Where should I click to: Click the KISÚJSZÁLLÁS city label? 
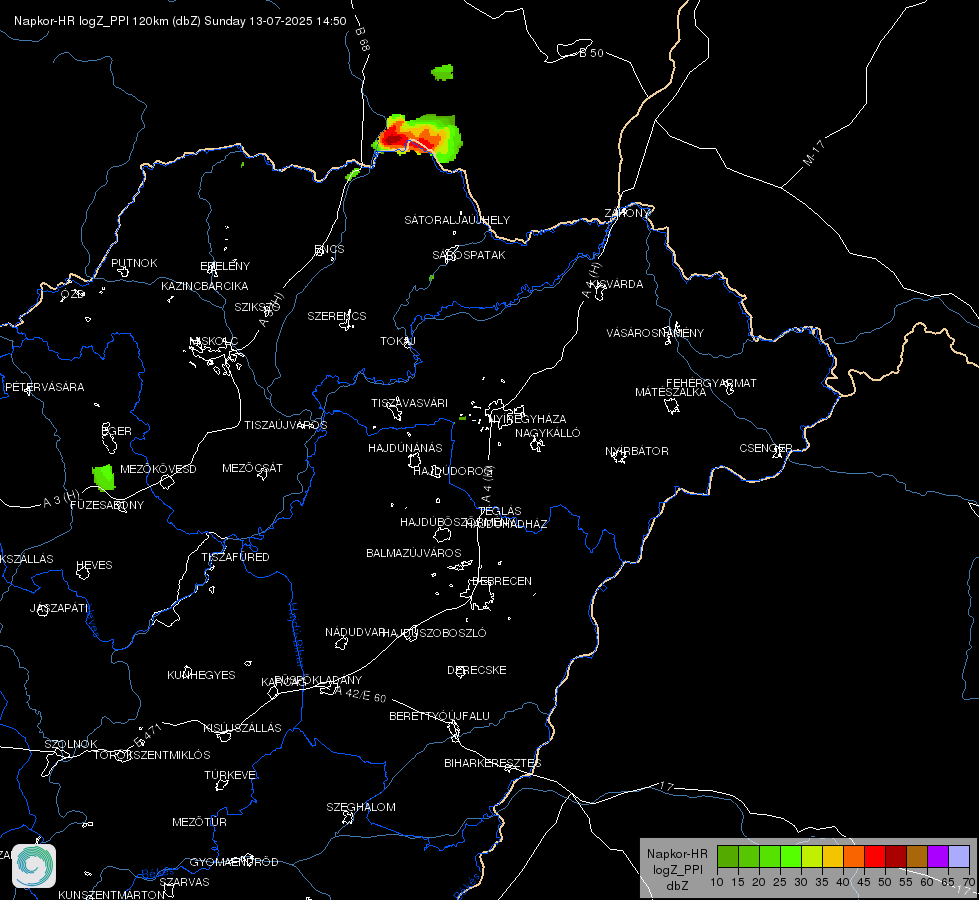(x=242, y=728)
